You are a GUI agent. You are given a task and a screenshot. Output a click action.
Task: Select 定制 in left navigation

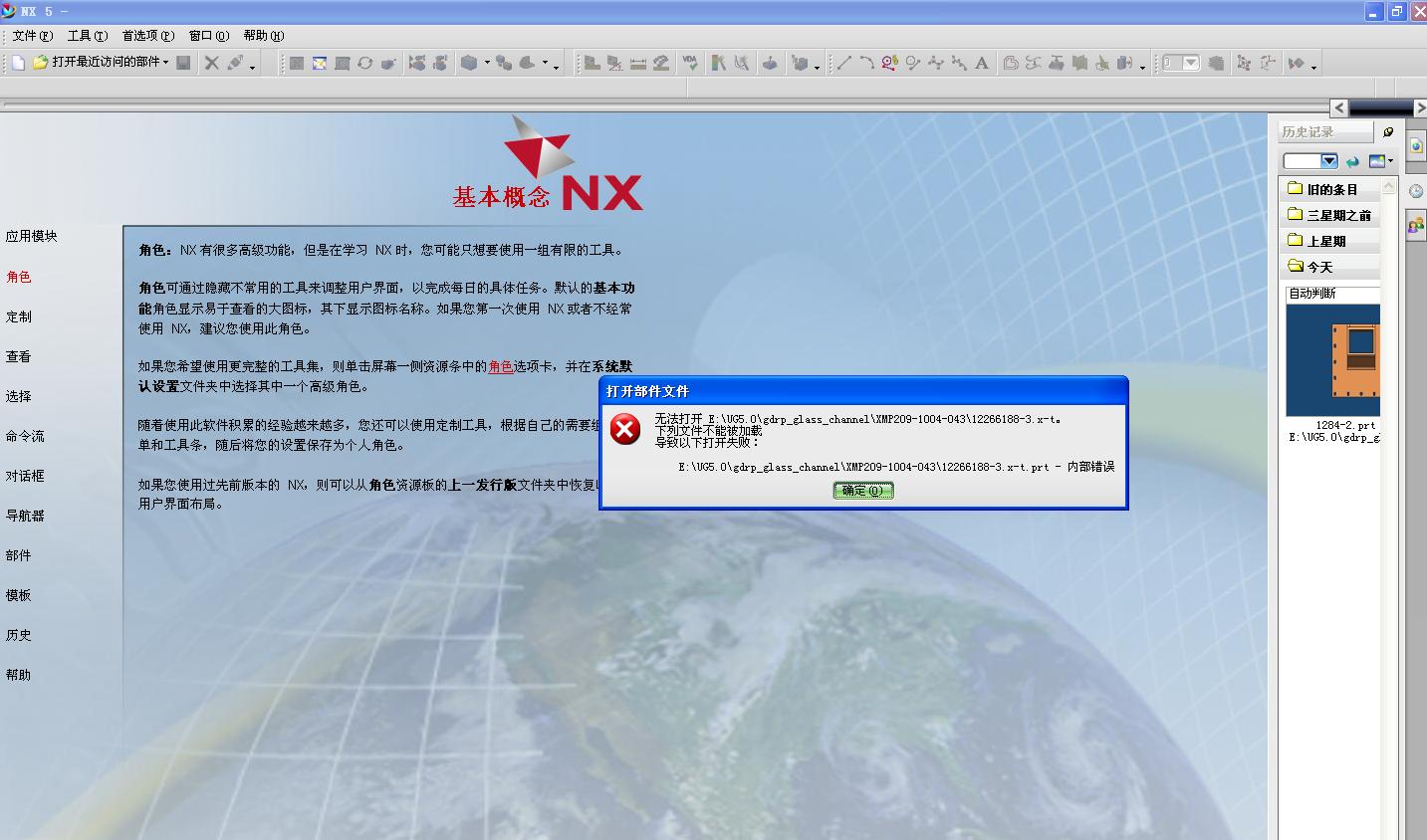pyautogui.click(x=19, y=316)
